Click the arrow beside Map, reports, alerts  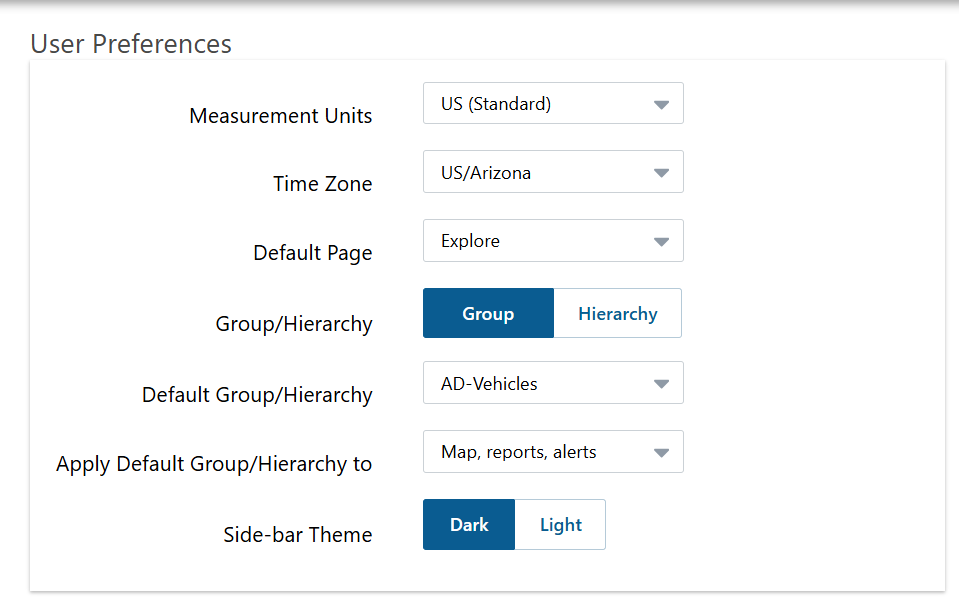point(661,453)
